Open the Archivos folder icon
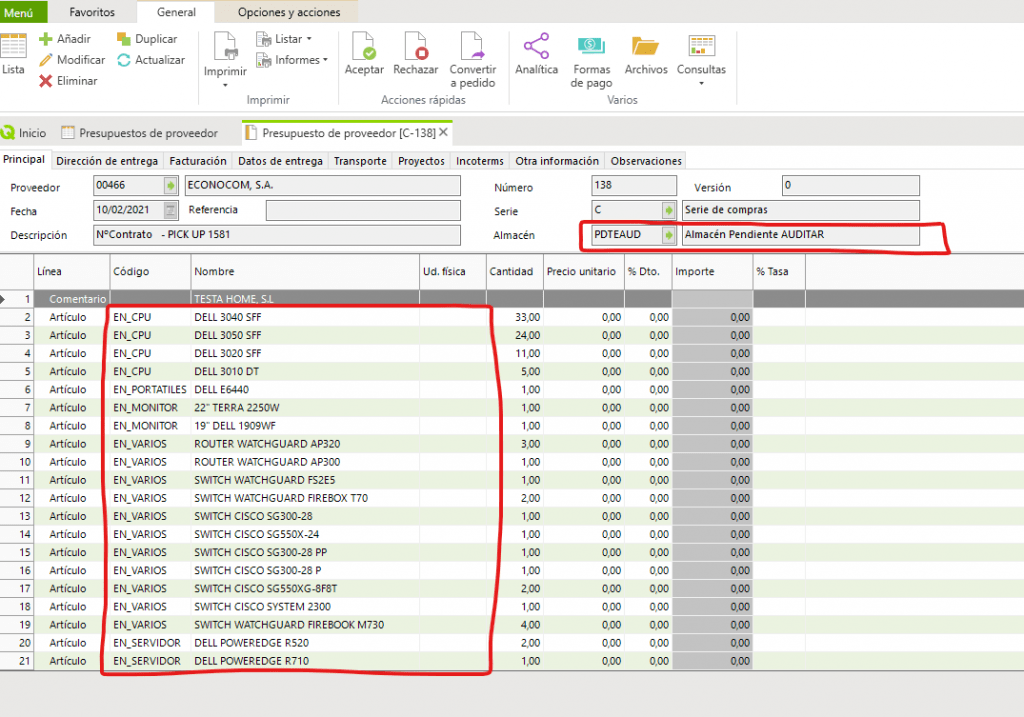1024x717 pixels. pos(645,46)
